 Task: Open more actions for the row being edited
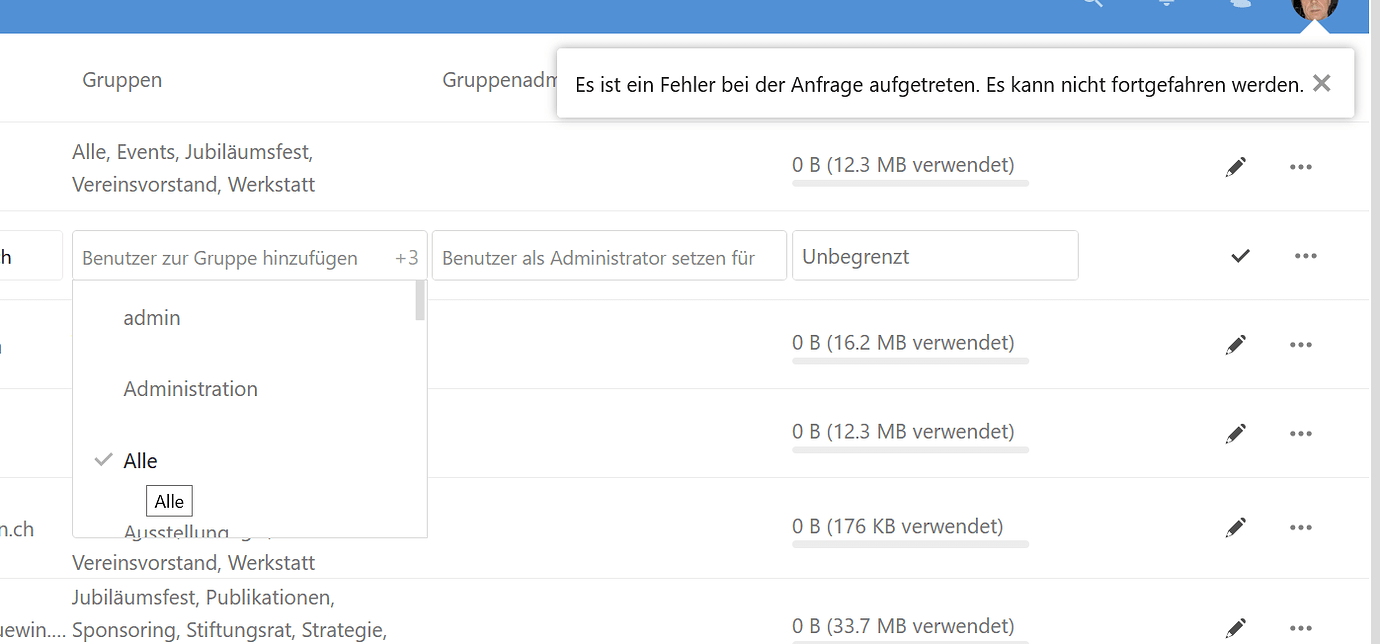click(1305, 256)
